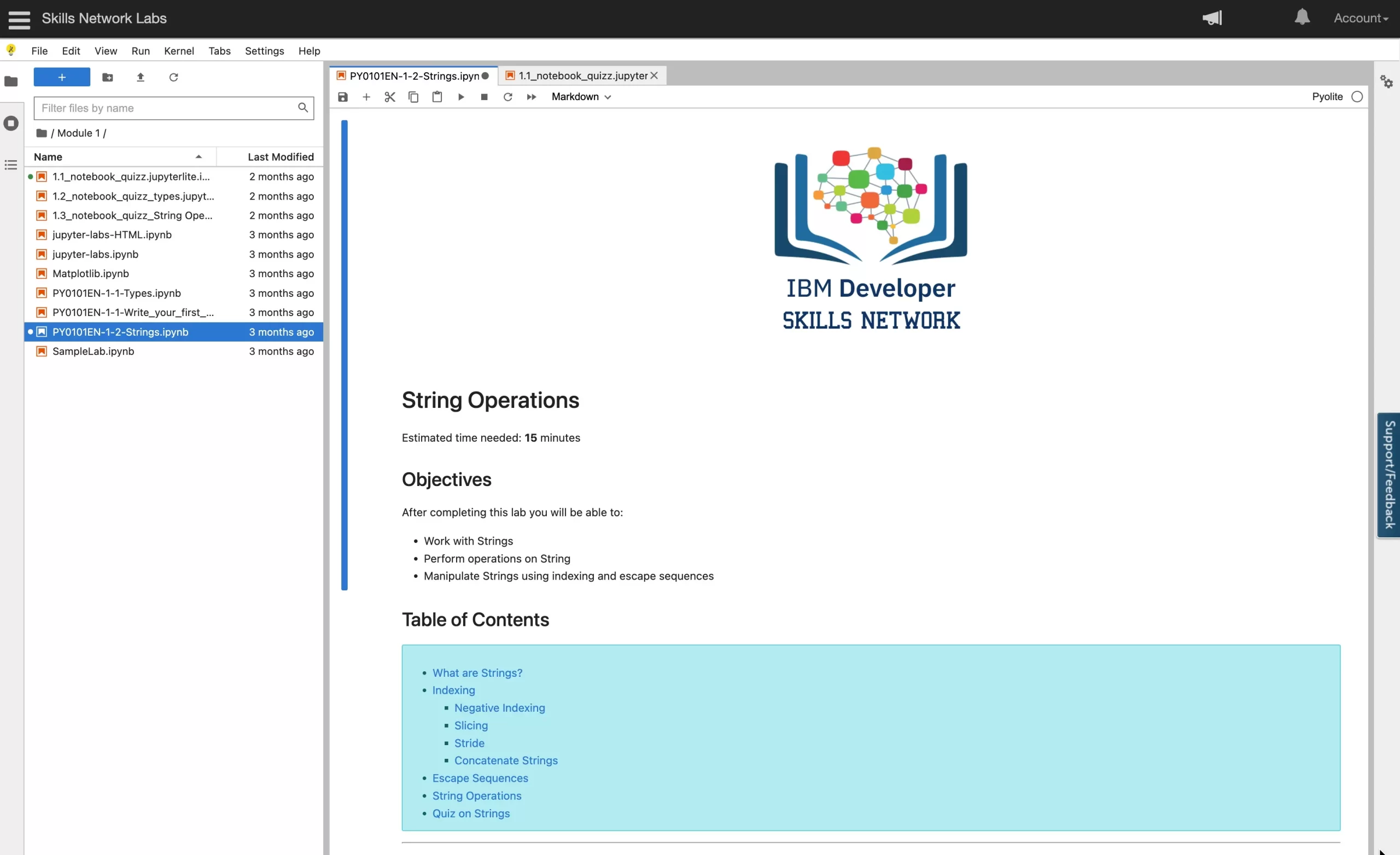
Task: Click the paste cell icon in toolbar
Action: (x=436, y=96)
